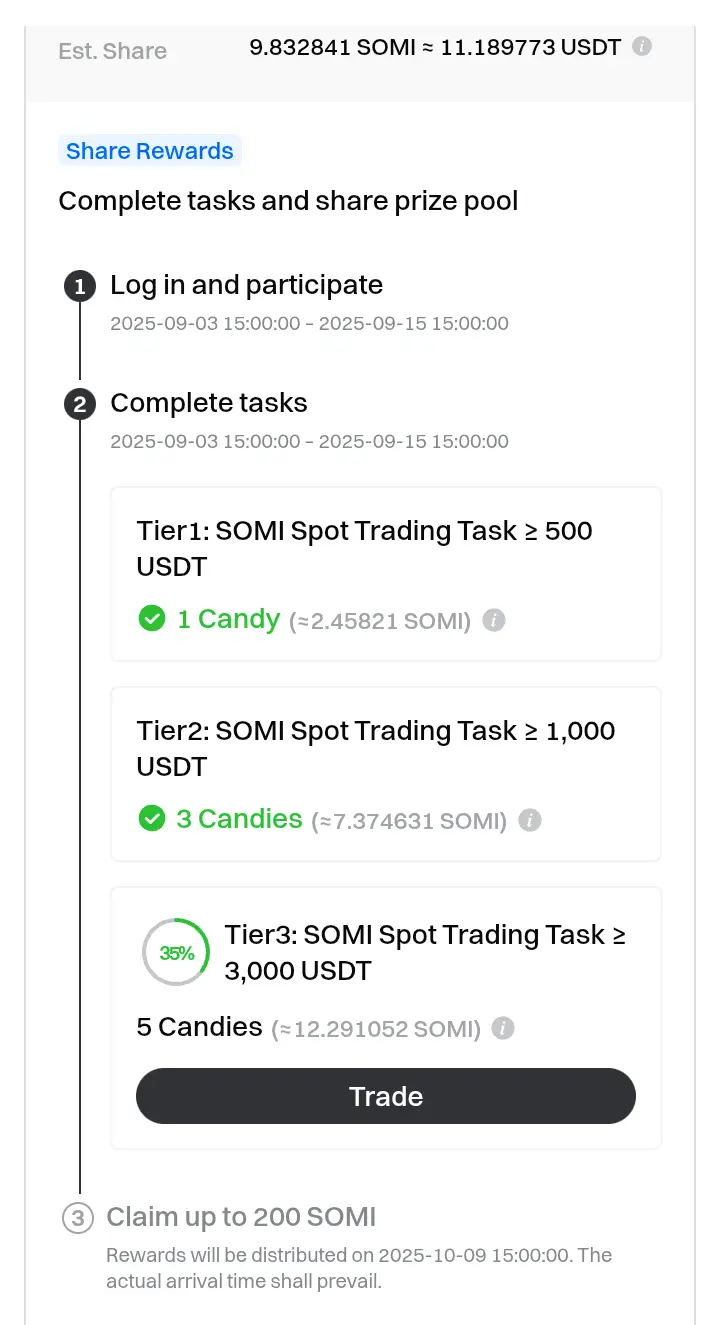720x1325 pixels.
Task: Click the info icon next to Est. Share
Action: coord(643,46)
